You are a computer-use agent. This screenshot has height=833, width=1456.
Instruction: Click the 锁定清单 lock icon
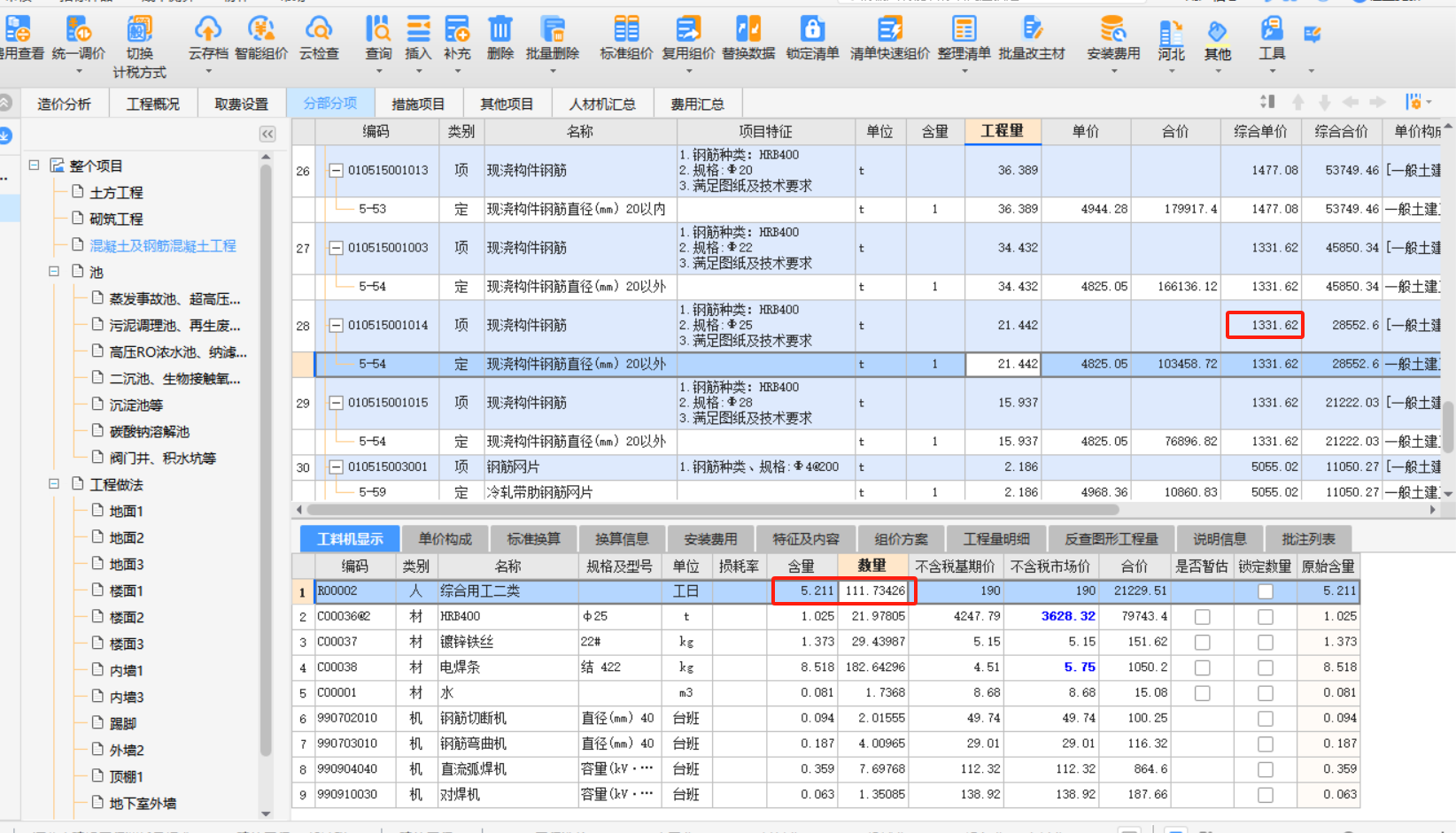(x=812, y=28)
